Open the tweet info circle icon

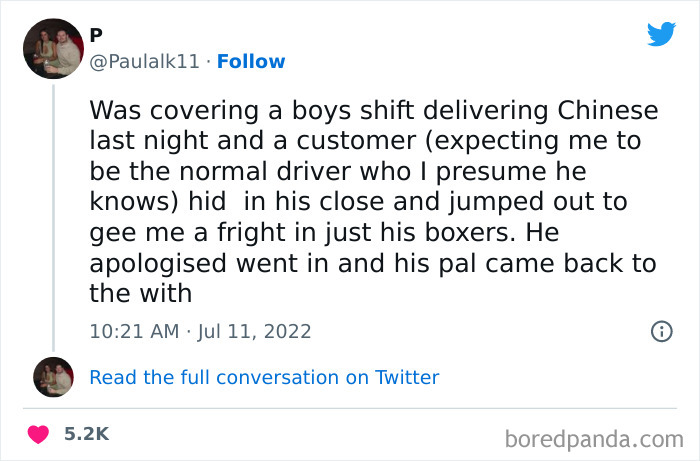pos(661,331)
